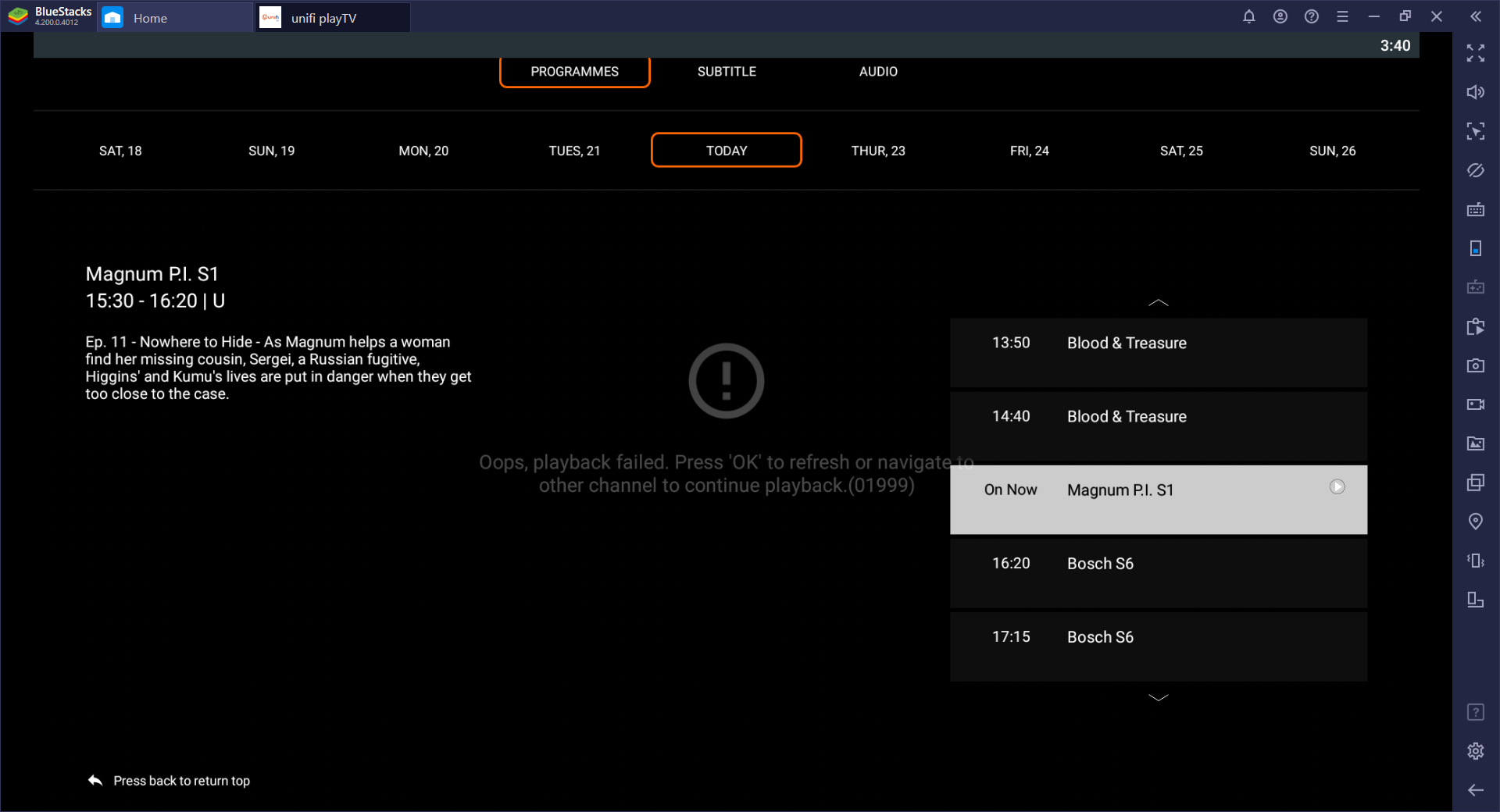Select the 14:40 Blood & Treasure programme
Viewport: 1500px width, 812px height.
pos(1159,426)
